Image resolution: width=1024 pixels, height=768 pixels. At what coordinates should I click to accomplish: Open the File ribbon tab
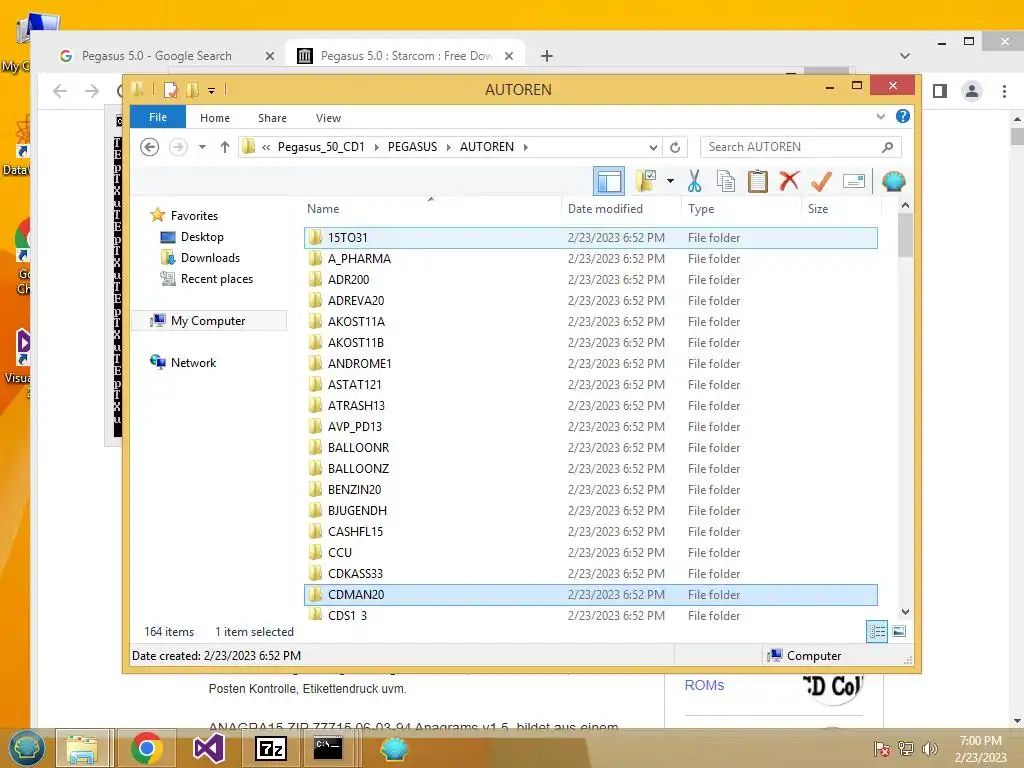(x=158, y=118)
